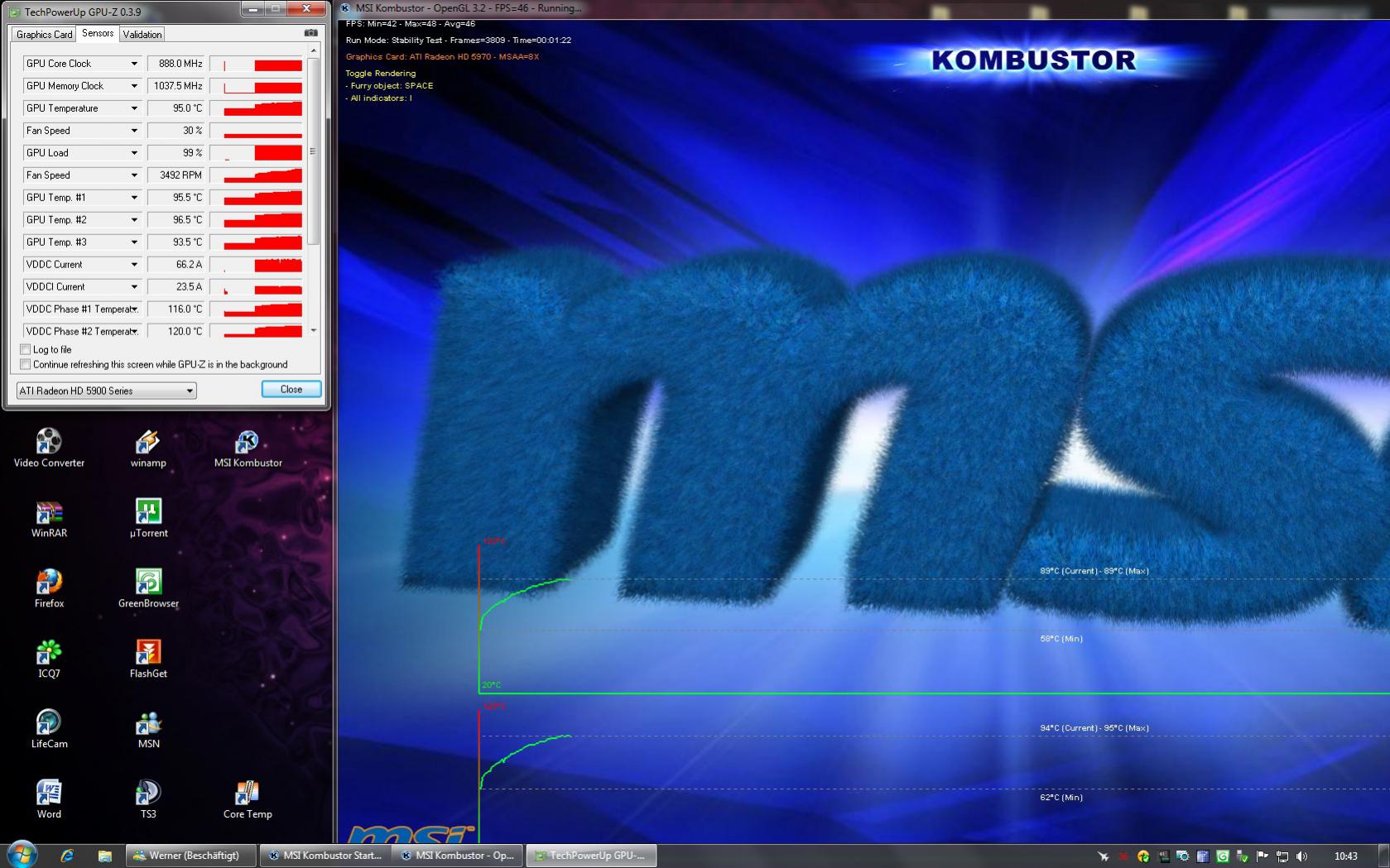This screenshot has height=868, width=1390.
Task: Launch Internet Explorer from the taskbar
Action: [67, 856]
